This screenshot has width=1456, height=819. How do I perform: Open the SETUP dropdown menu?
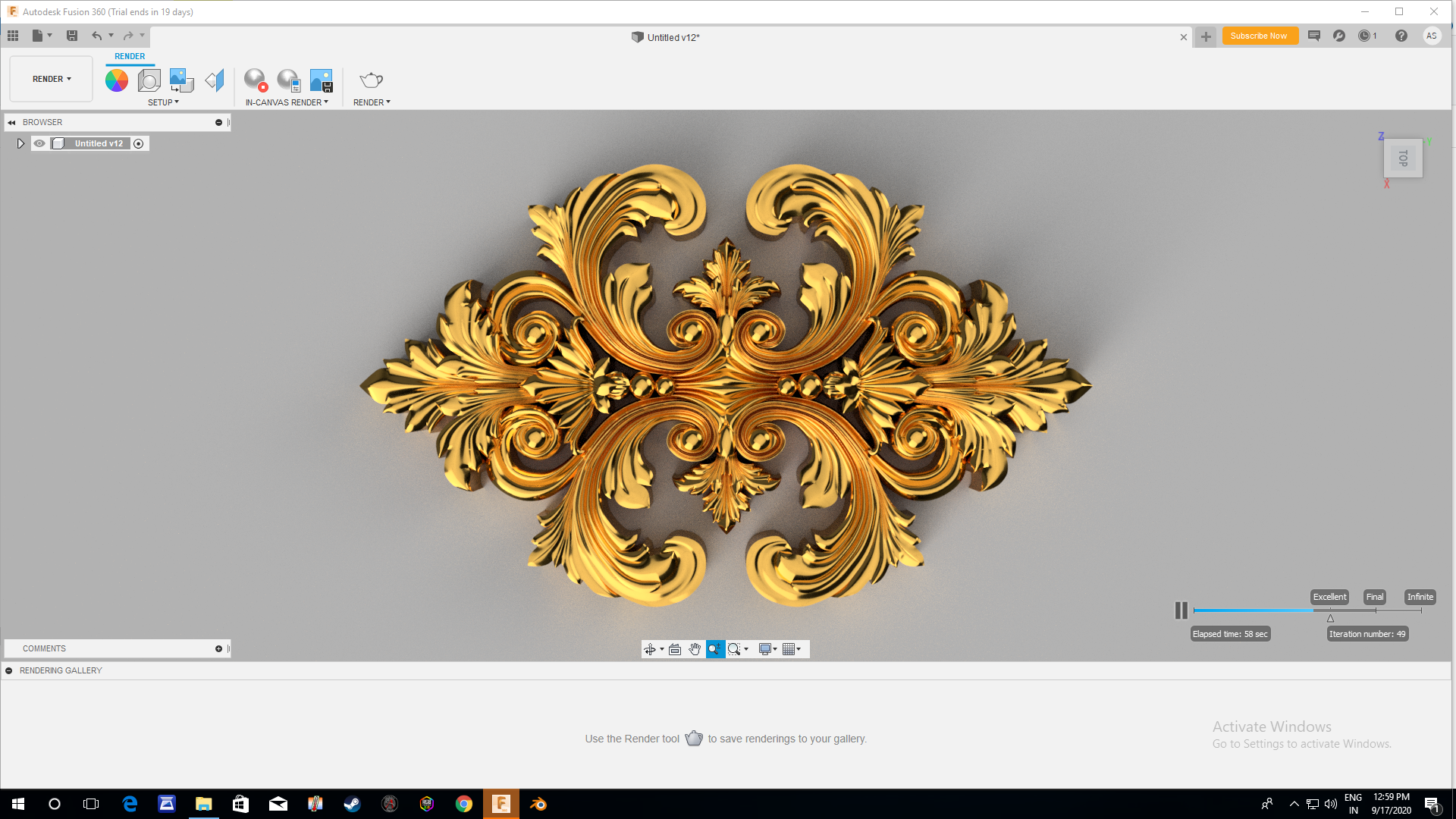coord(163,102)
